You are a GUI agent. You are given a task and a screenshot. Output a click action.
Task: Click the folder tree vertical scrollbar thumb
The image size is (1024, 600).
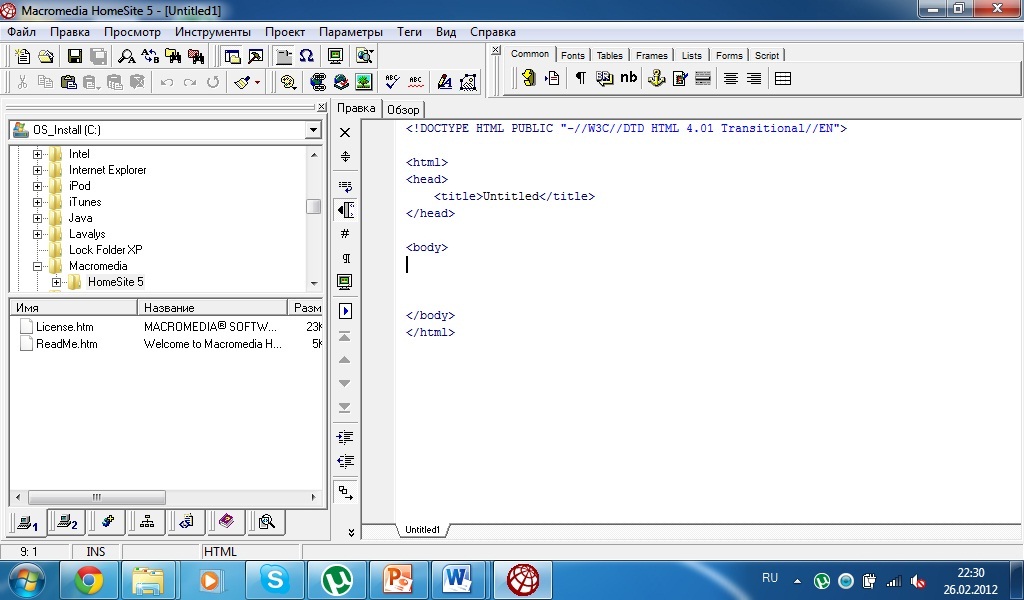click(313, 206)
